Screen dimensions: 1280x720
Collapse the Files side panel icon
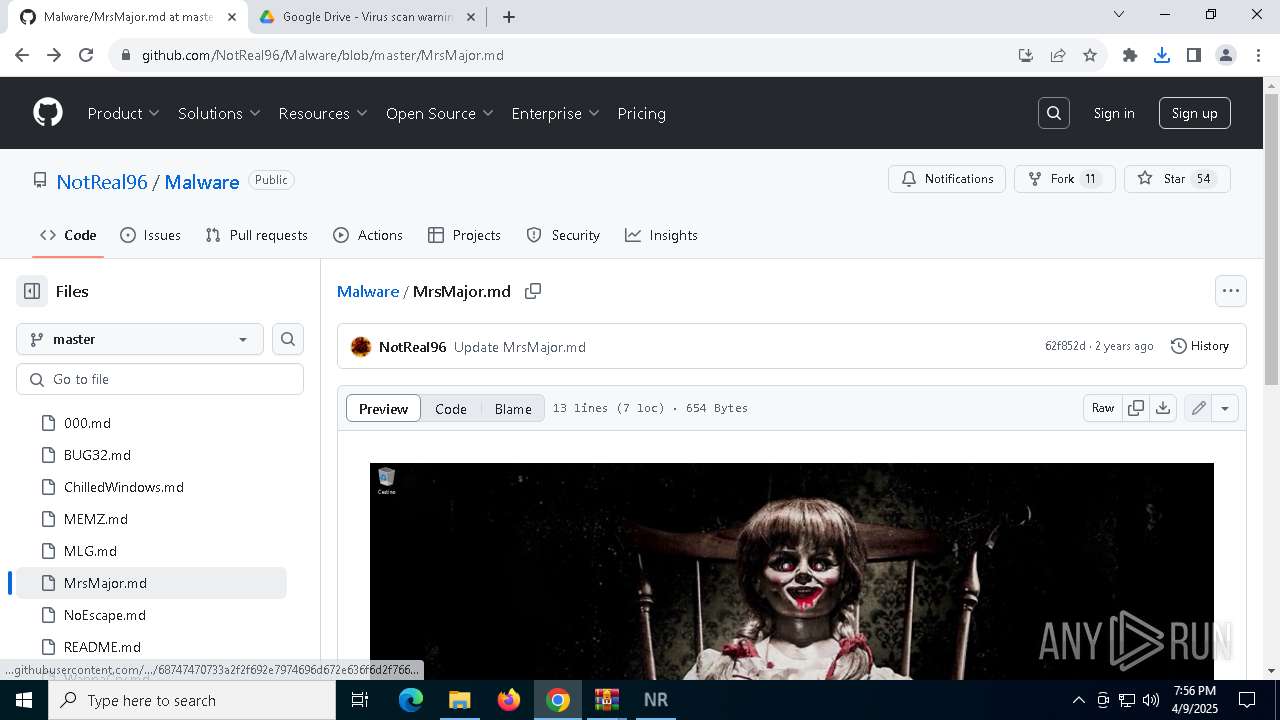click(x=32, y=291)
